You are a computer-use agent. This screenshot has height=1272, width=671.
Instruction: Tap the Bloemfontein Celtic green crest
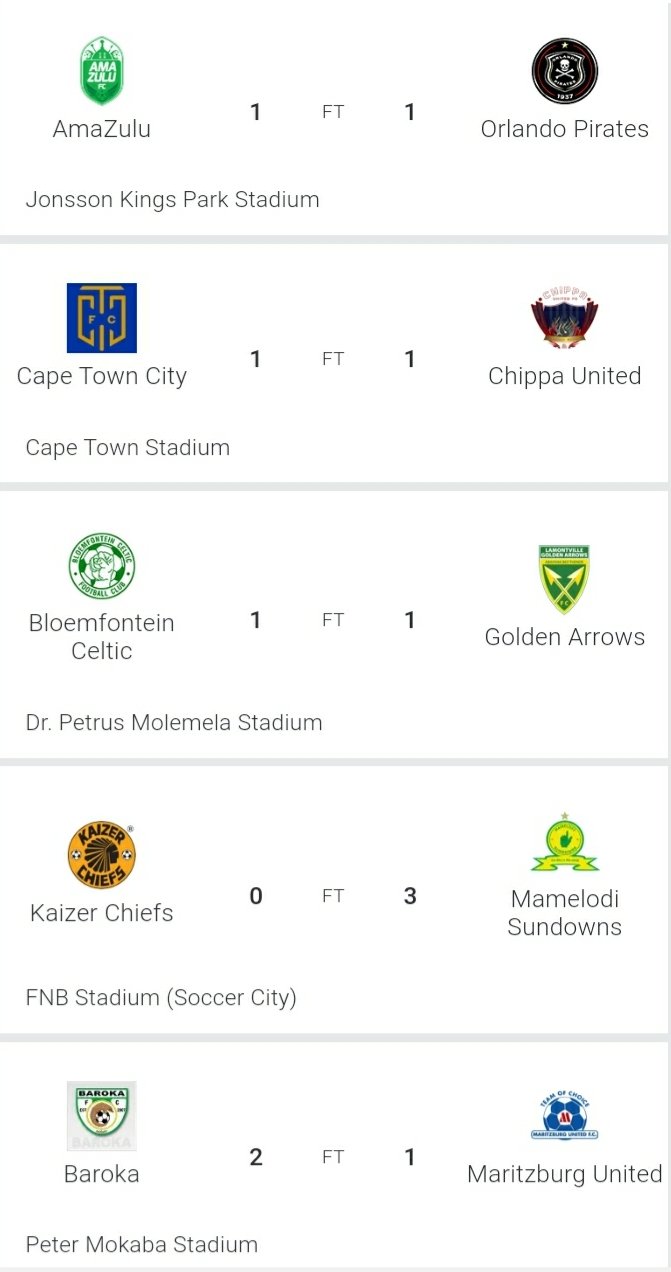tap(101, 566)
